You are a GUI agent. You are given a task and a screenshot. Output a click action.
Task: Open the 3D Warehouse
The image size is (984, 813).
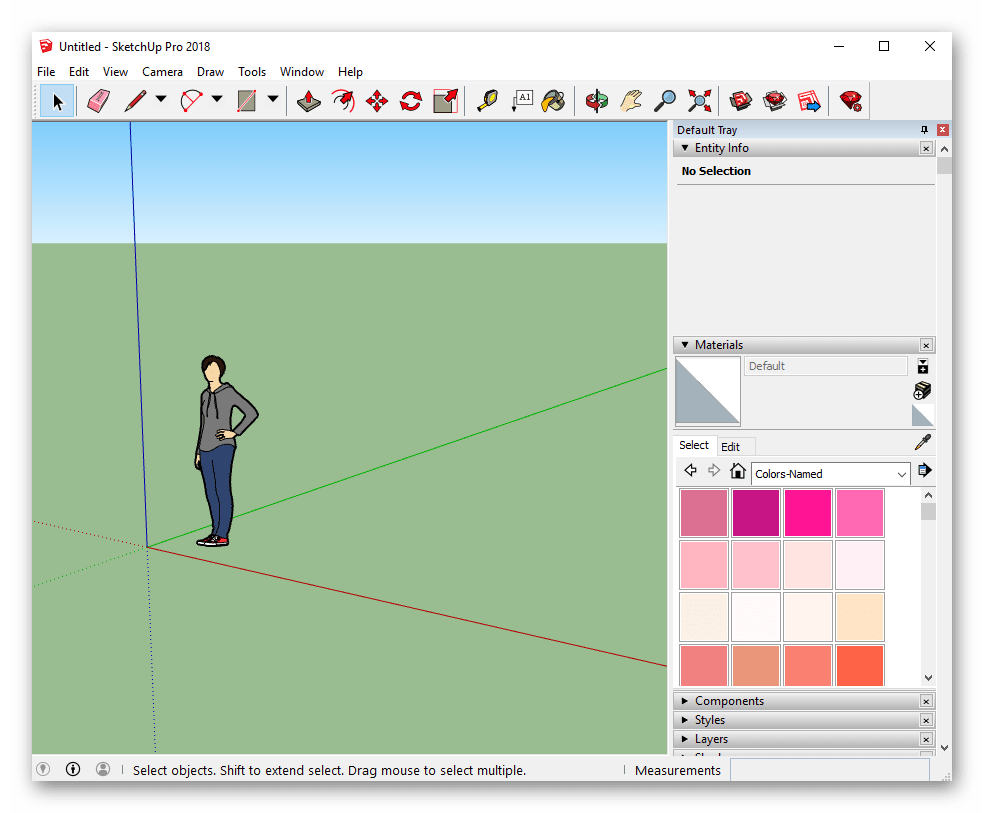click(x=741, y=101)
